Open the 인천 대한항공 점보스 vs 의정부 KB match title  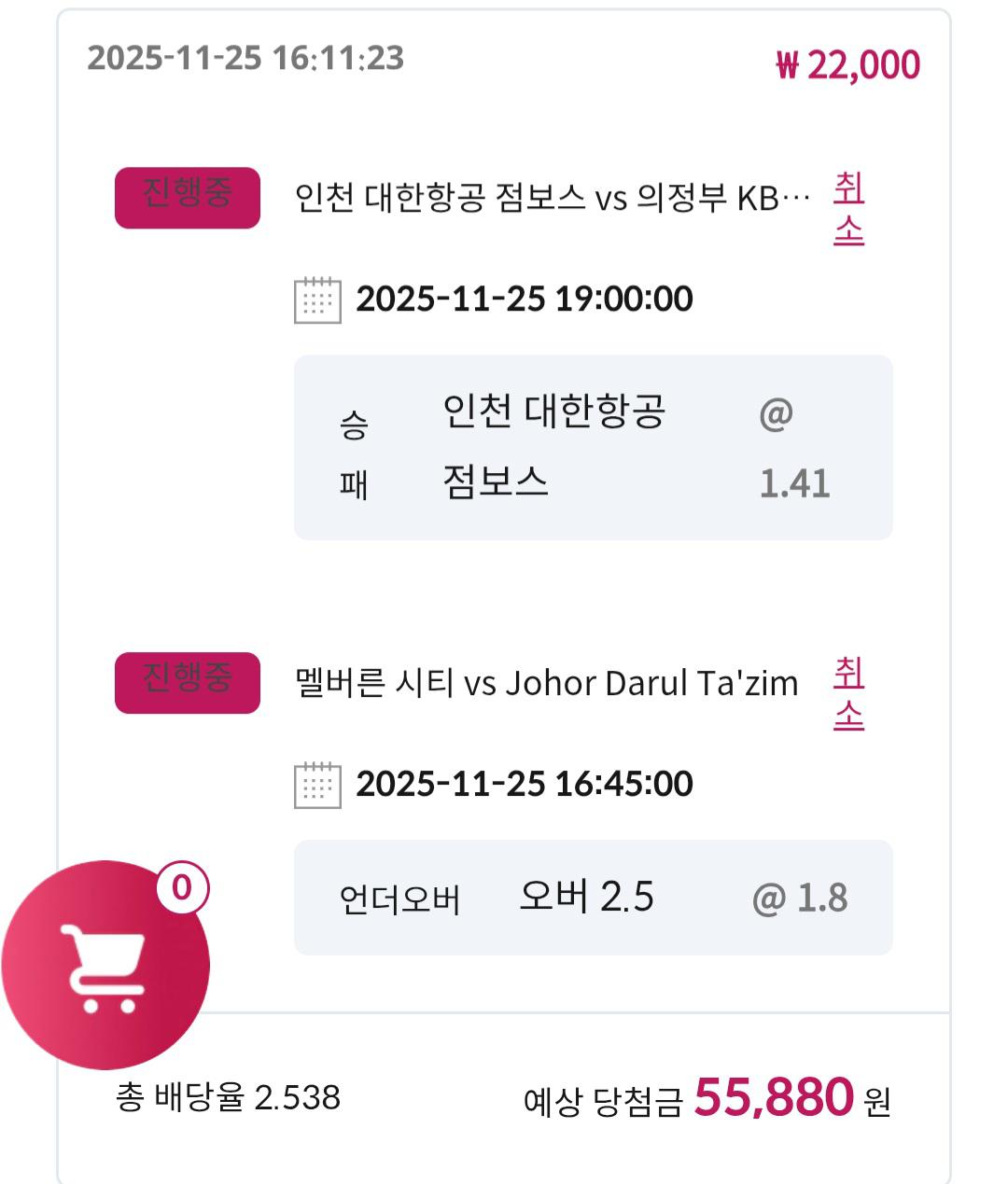click(552, 198)
